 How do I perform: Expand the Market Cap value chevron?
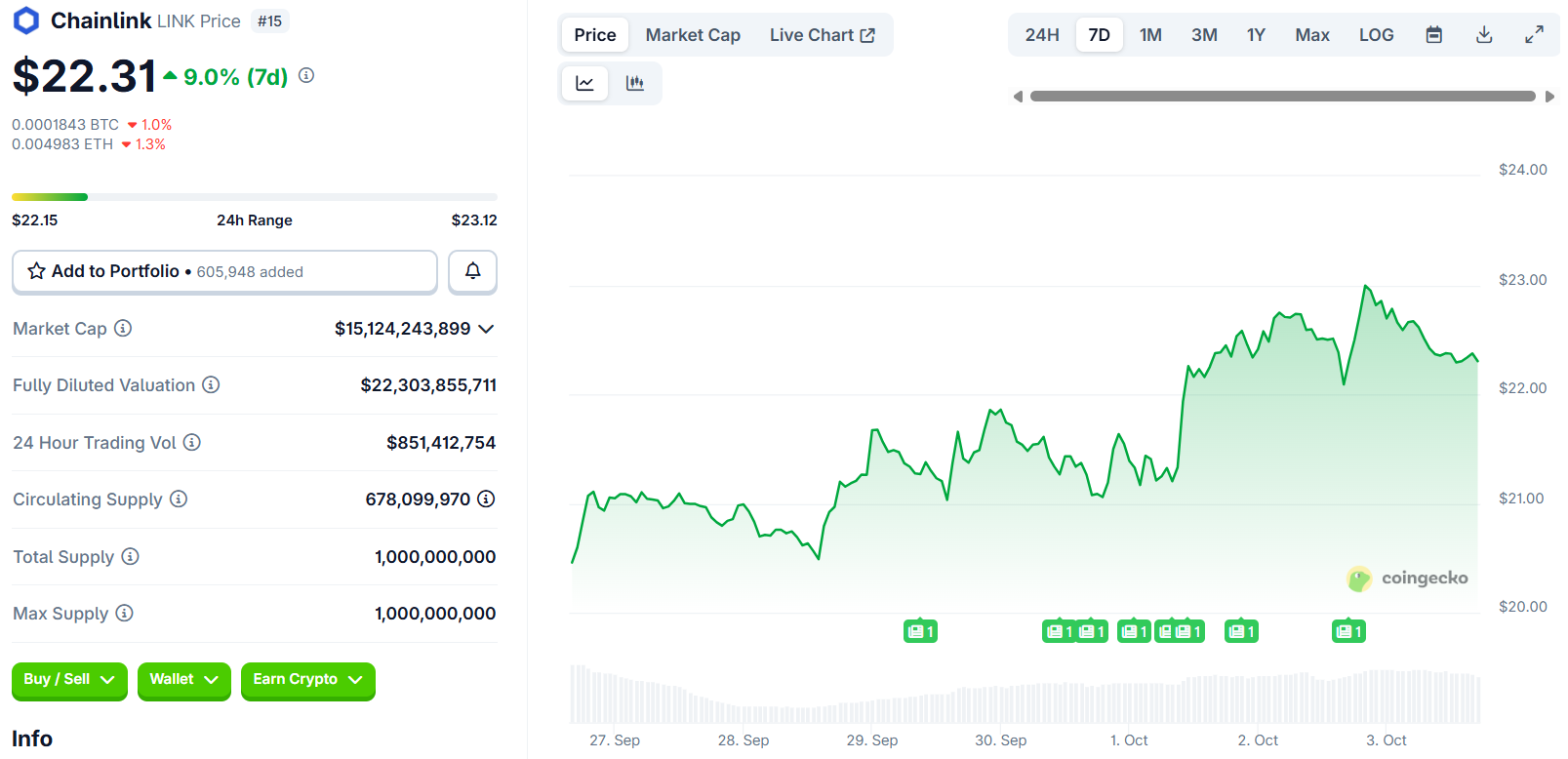[x=486, y=329]
